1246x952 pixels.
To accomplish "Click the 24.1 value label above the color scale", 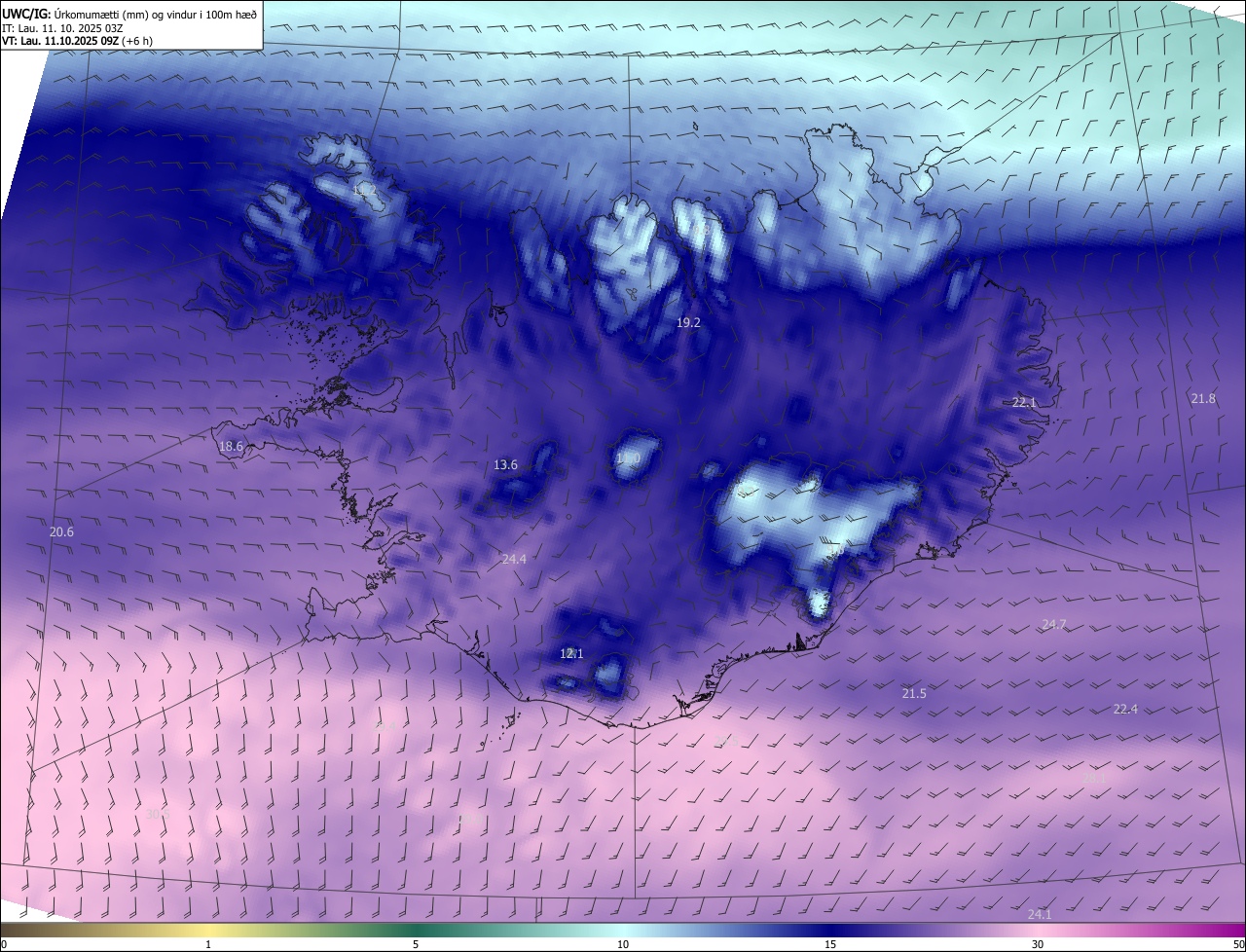I will [x=1040, y=914].
